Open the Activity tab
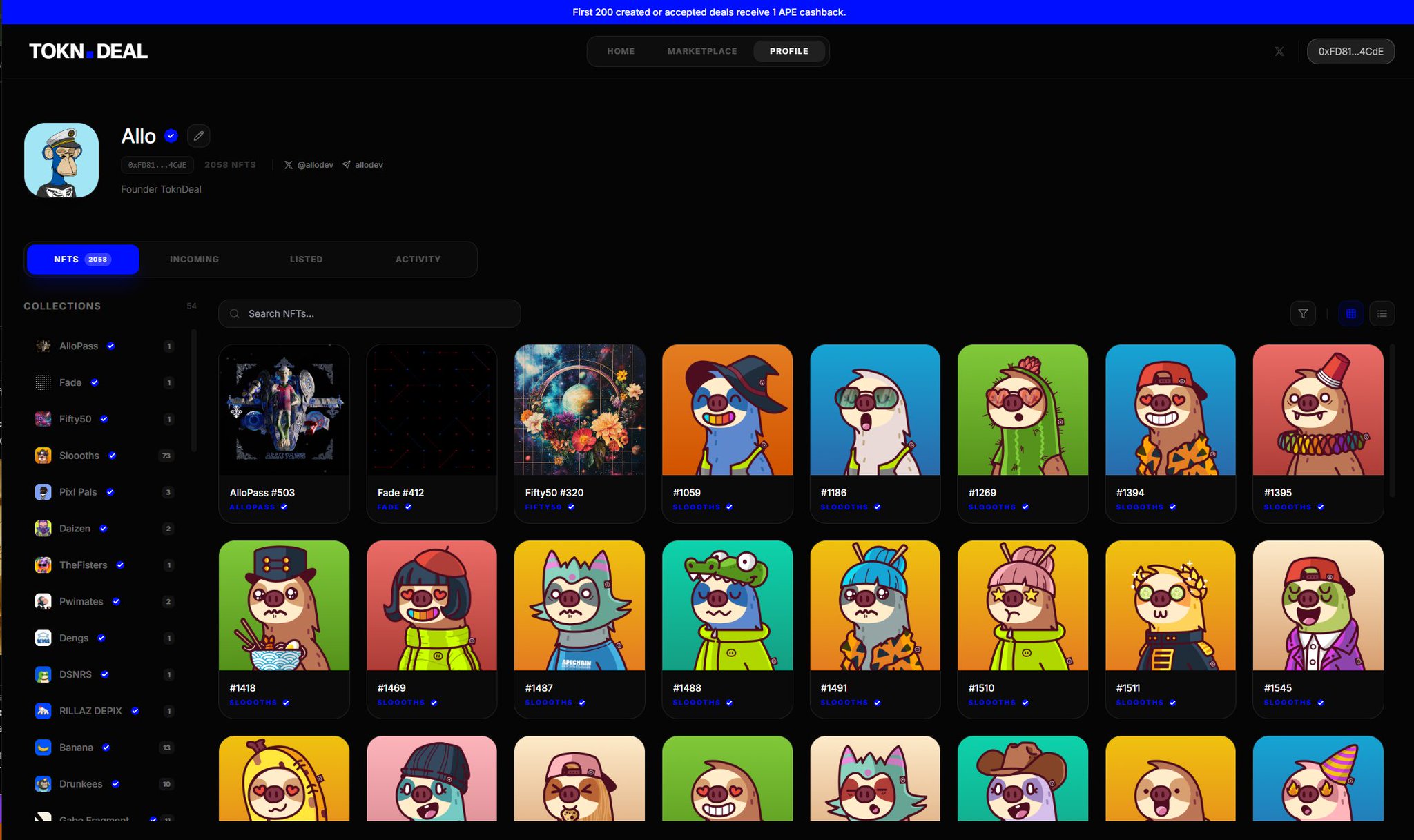Screen dimensions: 1414x840 tap(418, 260)
